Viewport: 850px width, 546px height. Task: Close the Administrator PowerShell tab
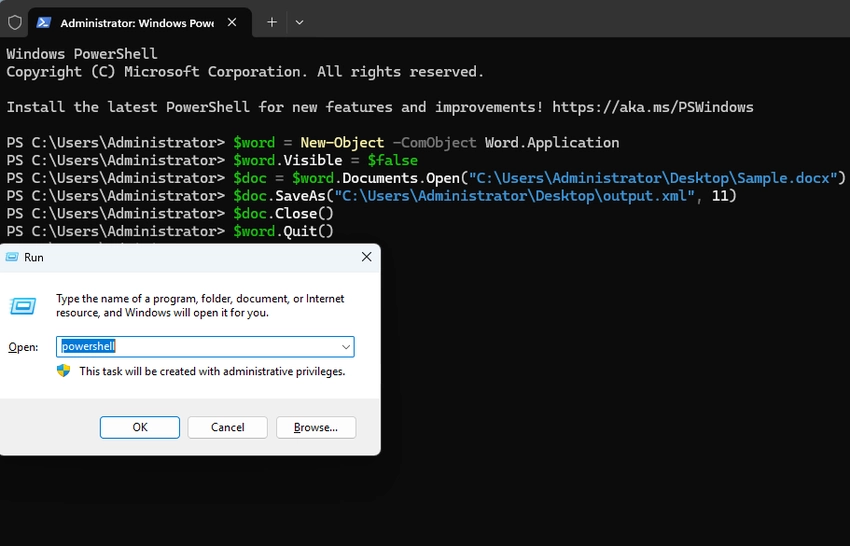(x=232, y=22)
